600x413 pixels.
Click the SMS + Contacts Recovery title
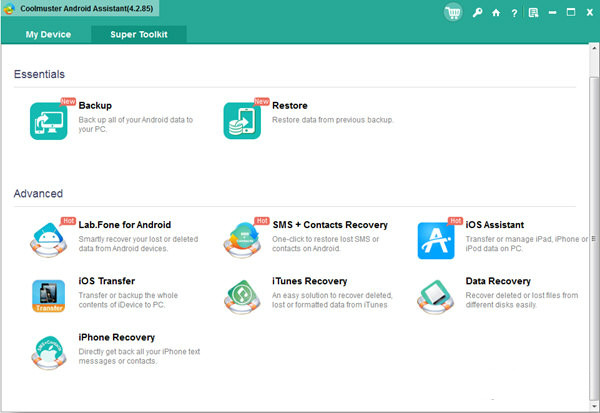point(330,225)
